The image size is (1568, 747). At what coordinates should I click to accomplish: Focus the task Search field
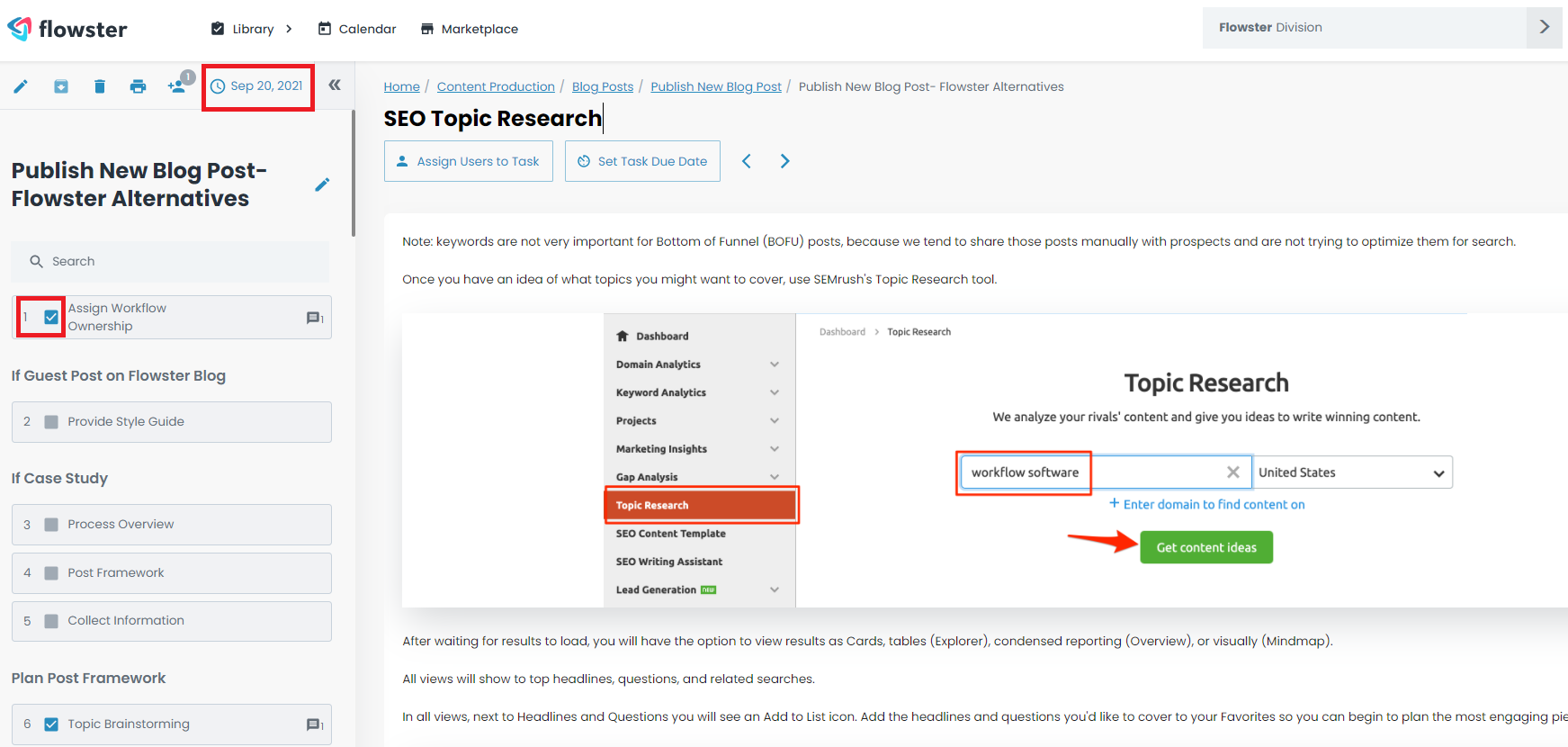171,261
